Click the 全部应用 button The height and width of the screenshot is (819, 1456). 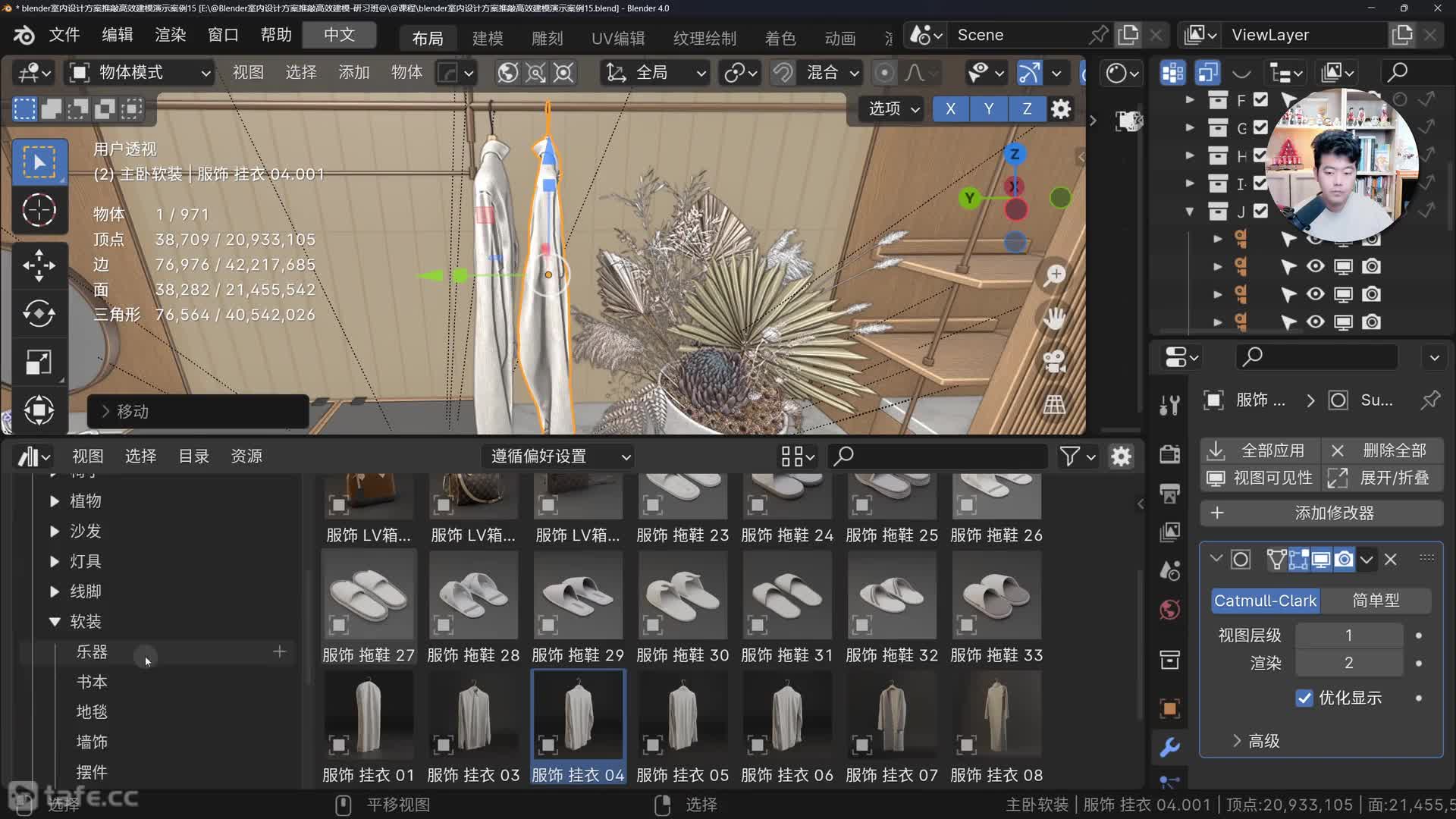tap(1260, 450)
